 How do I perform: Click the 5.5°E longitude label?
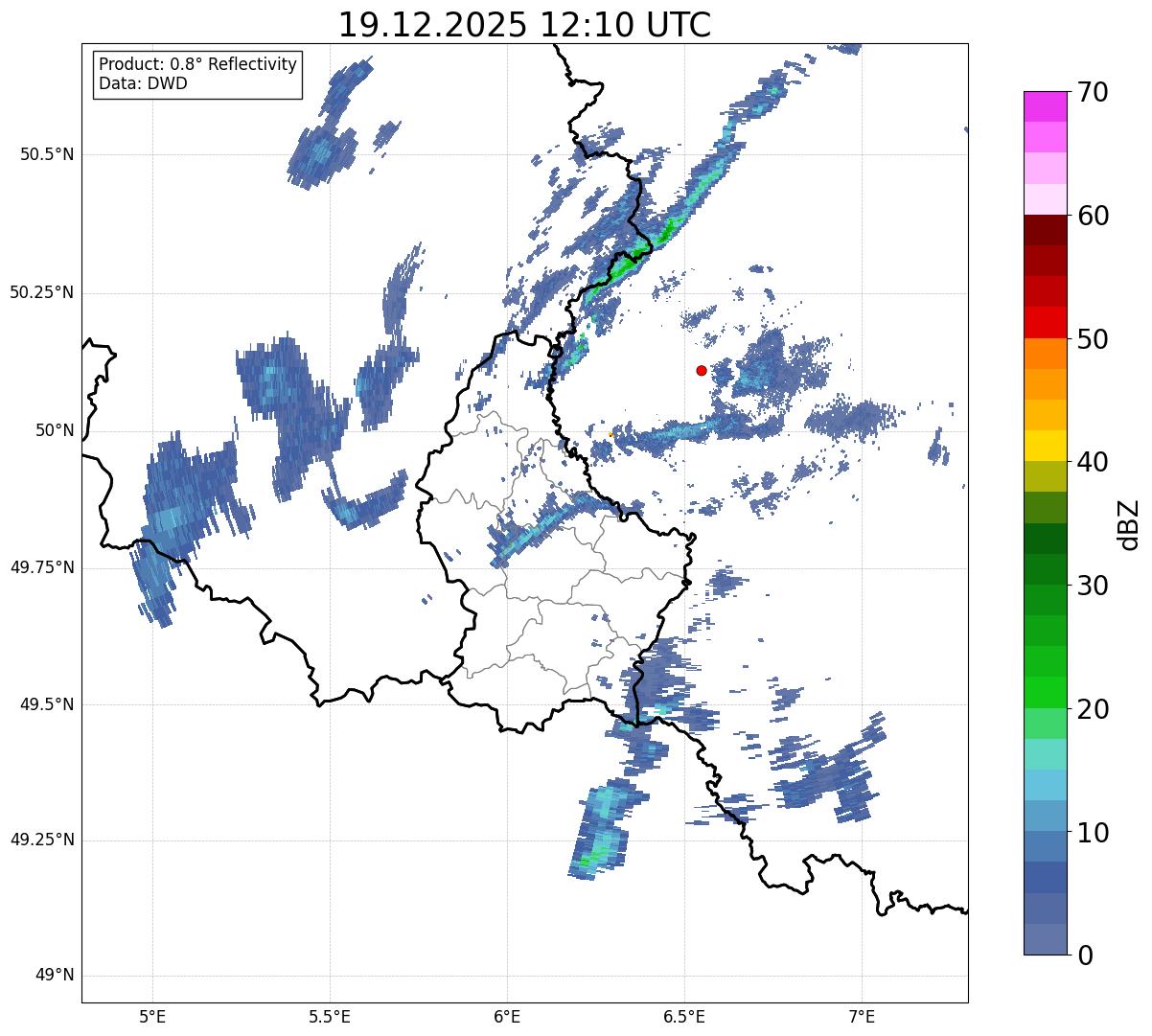pos(330,1016)
